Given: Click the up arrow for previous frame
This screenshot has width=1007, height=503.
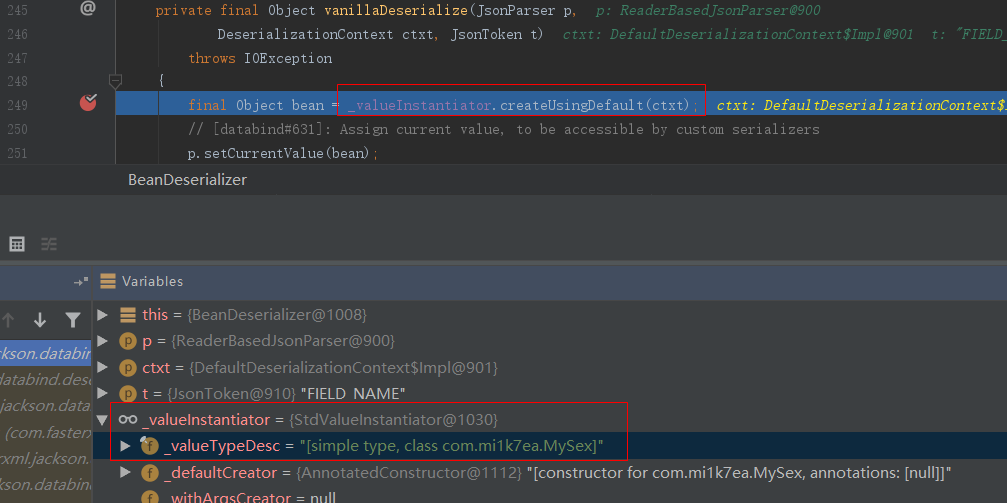Looking at the screenshot, I should (x=9, y=320).
